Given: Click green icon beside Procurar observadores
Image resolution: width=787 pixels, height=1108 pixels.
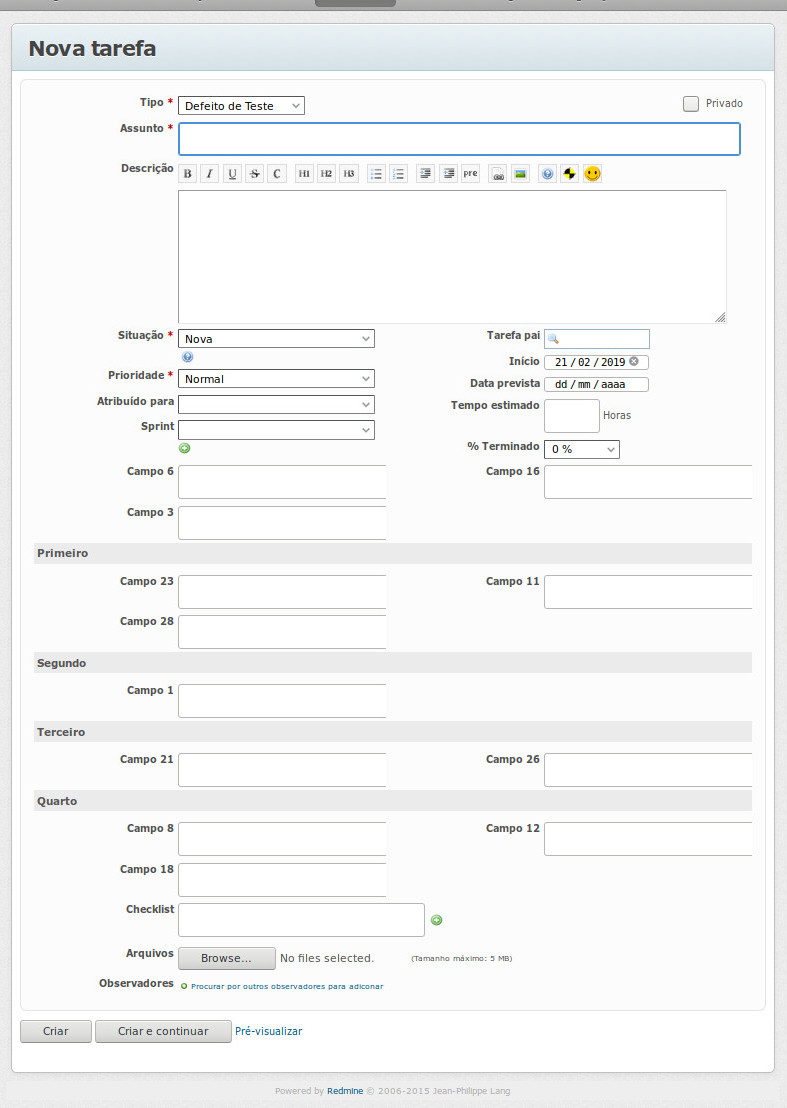Looking at the screenshot, I should coord(184,986).
